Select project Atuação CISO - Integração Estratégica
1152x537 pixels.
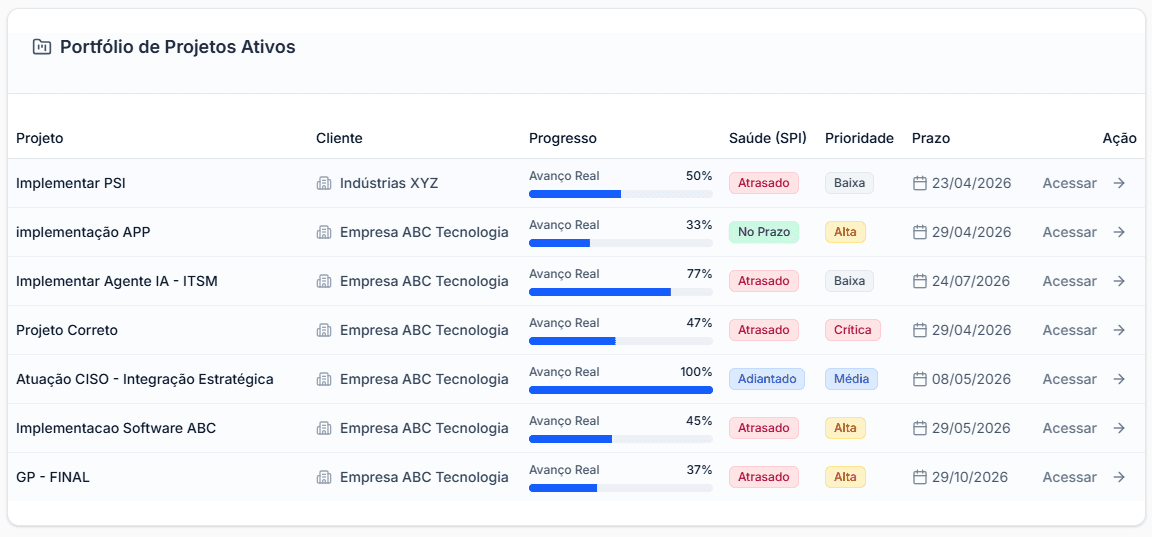145,379
